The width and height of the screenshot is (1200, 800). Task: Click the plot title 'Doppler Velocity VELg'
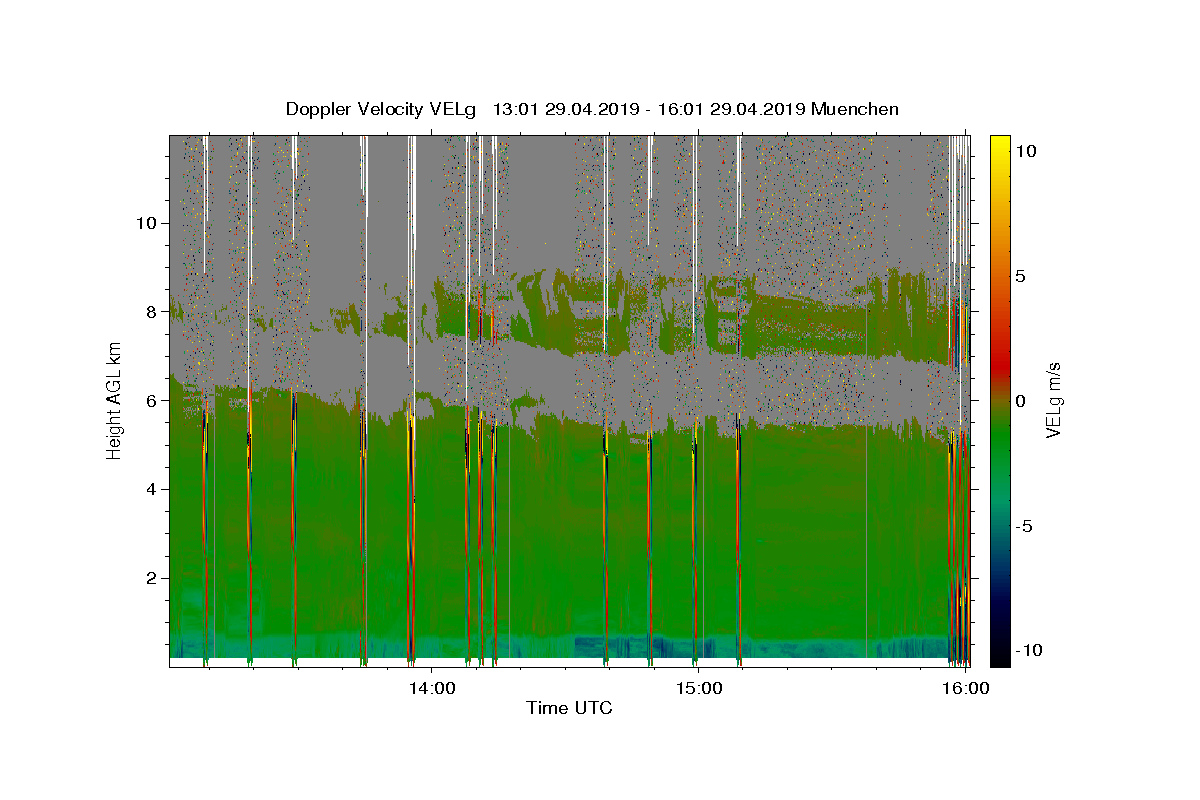click(x=383, y=109)
